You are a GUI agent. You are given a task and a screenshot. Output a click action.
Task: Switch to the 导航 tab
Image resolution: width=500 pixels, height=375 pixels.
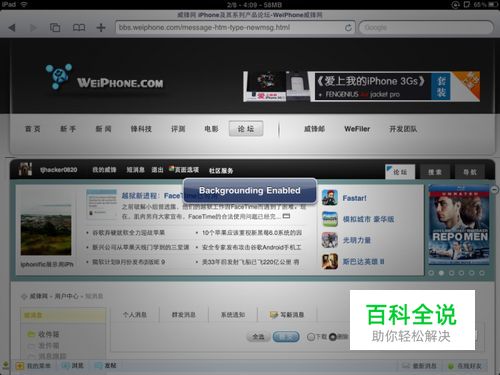click(x=470, y=172)
